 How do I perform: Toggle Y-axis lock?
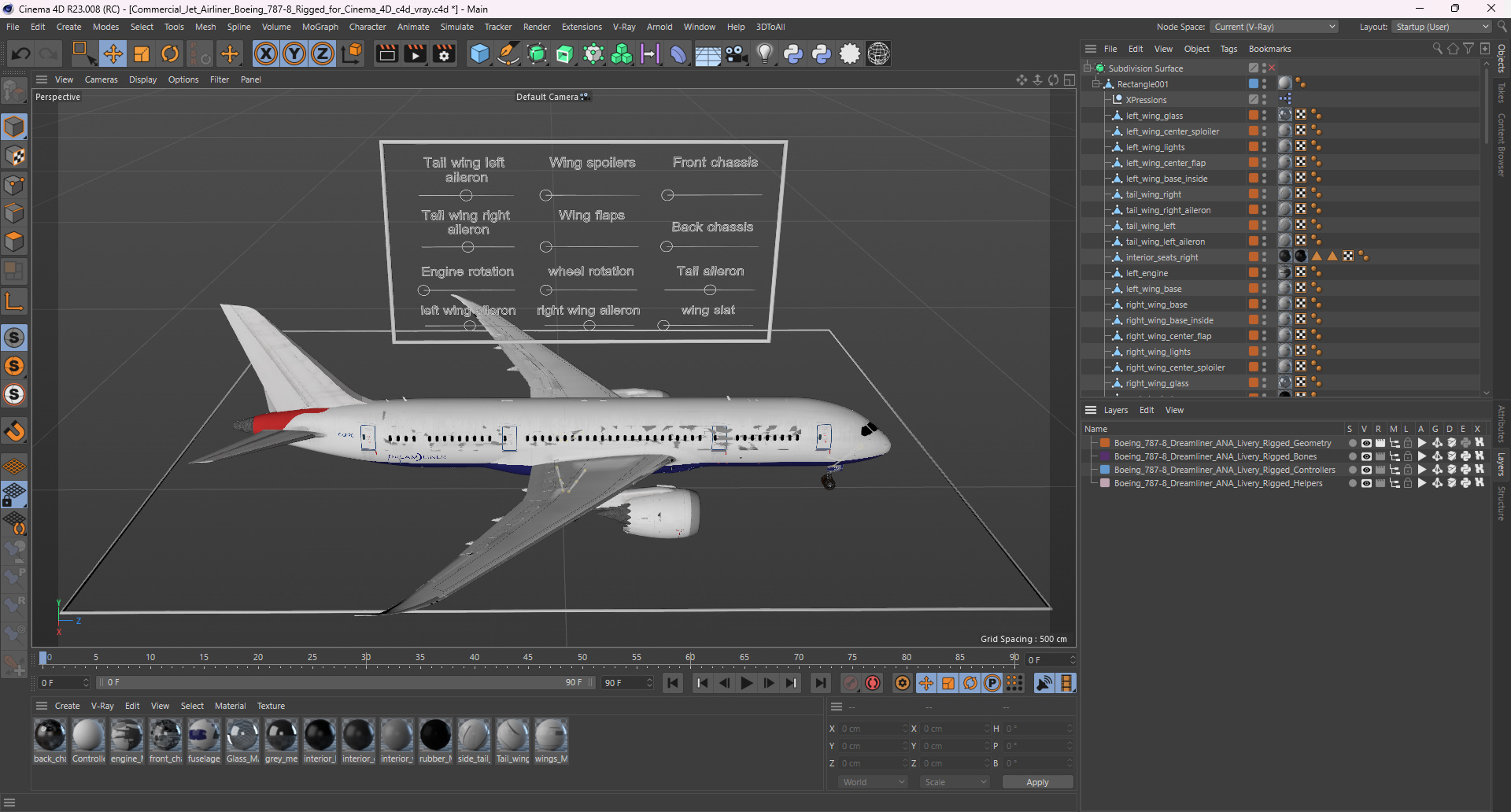(294, 54)
